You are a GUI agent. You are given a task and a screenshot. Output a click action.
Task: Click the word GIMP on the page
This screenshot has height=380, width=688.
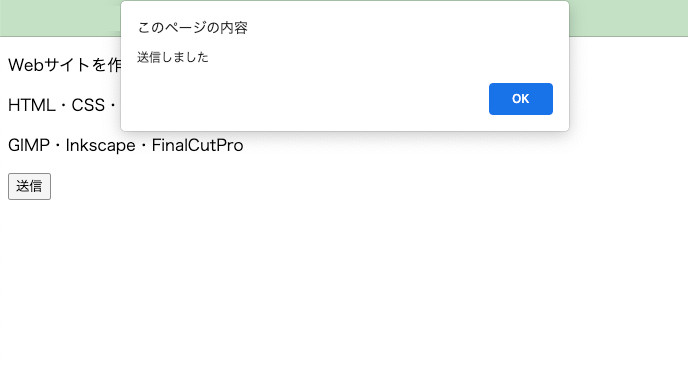29,145
